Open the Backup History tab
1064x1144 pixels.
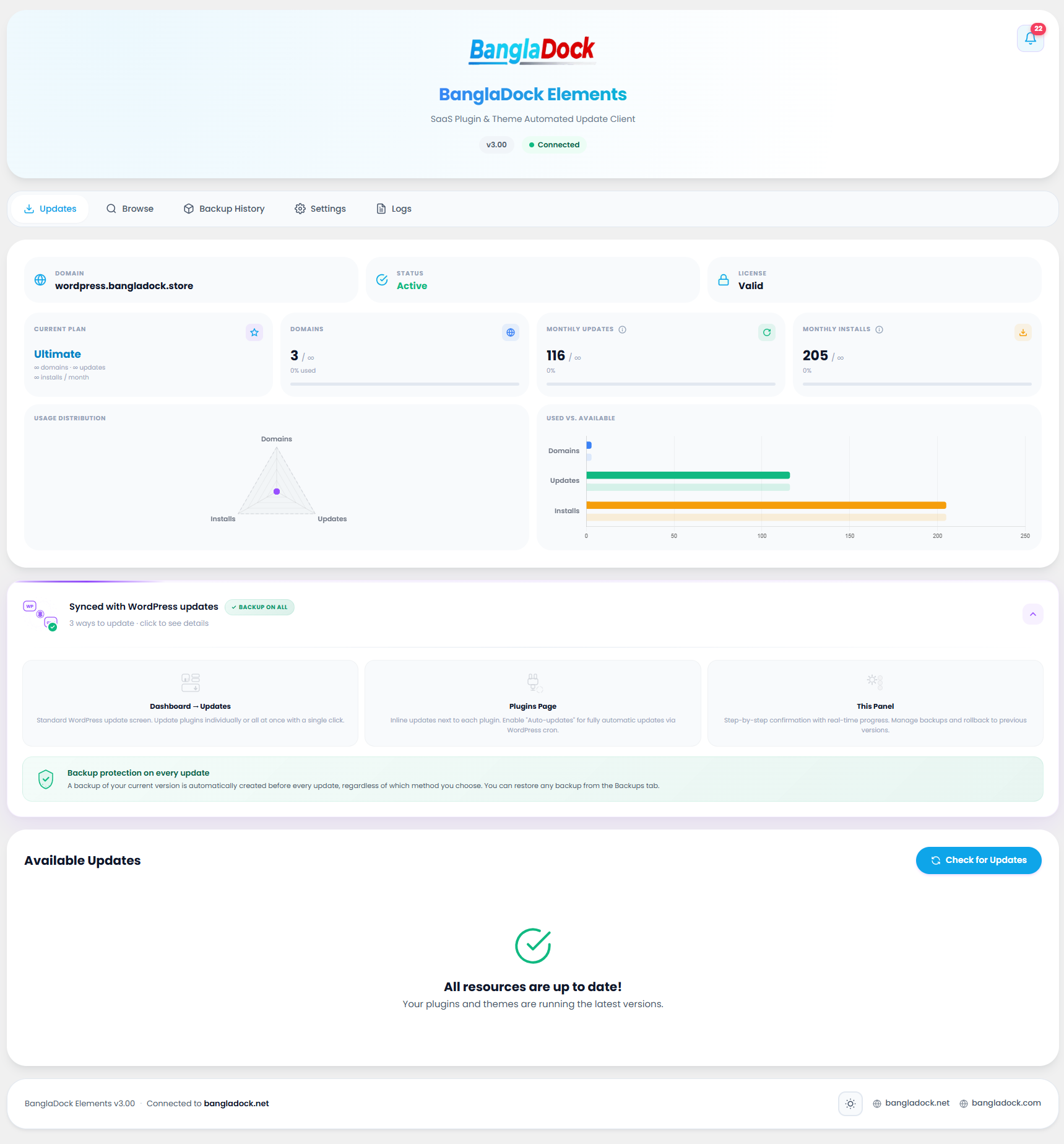pos(224,209)
